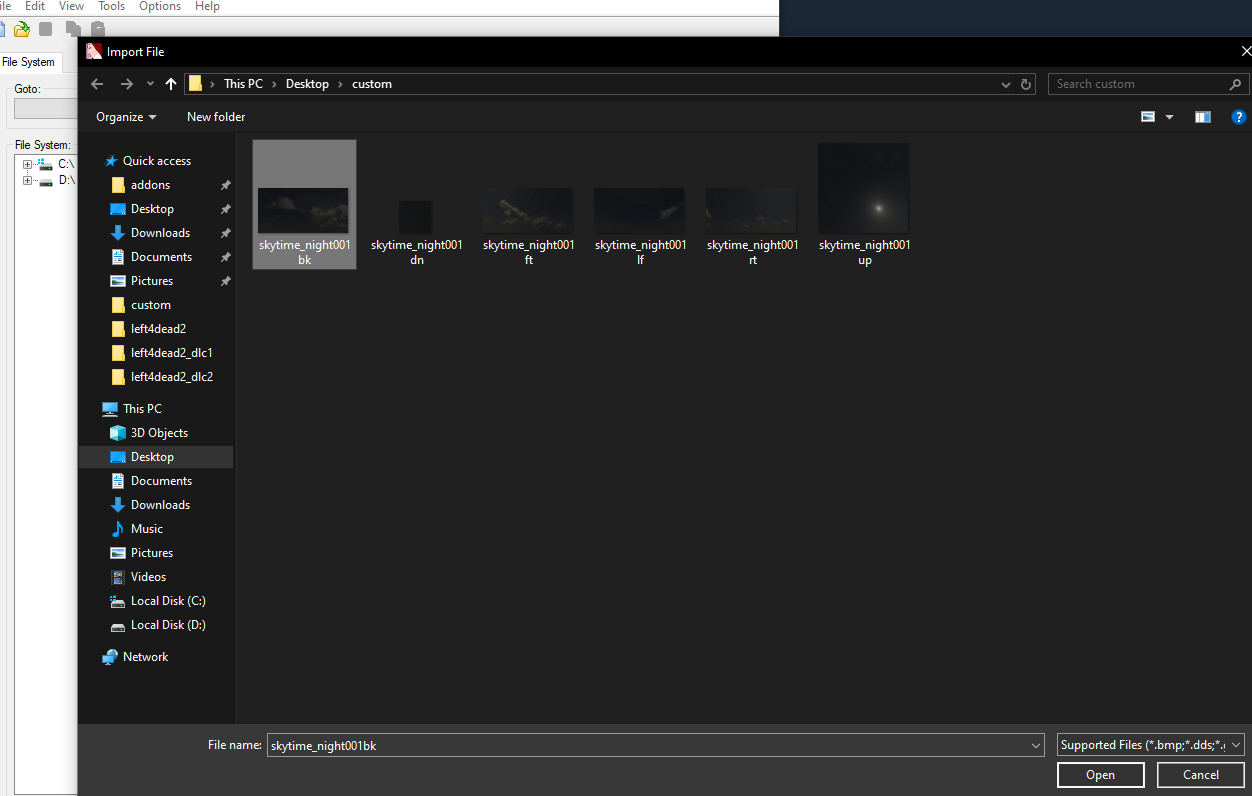This screenshot has width=1252, height=796.
Task: Open Tools menu in VTFEdit
Action: 111,6
